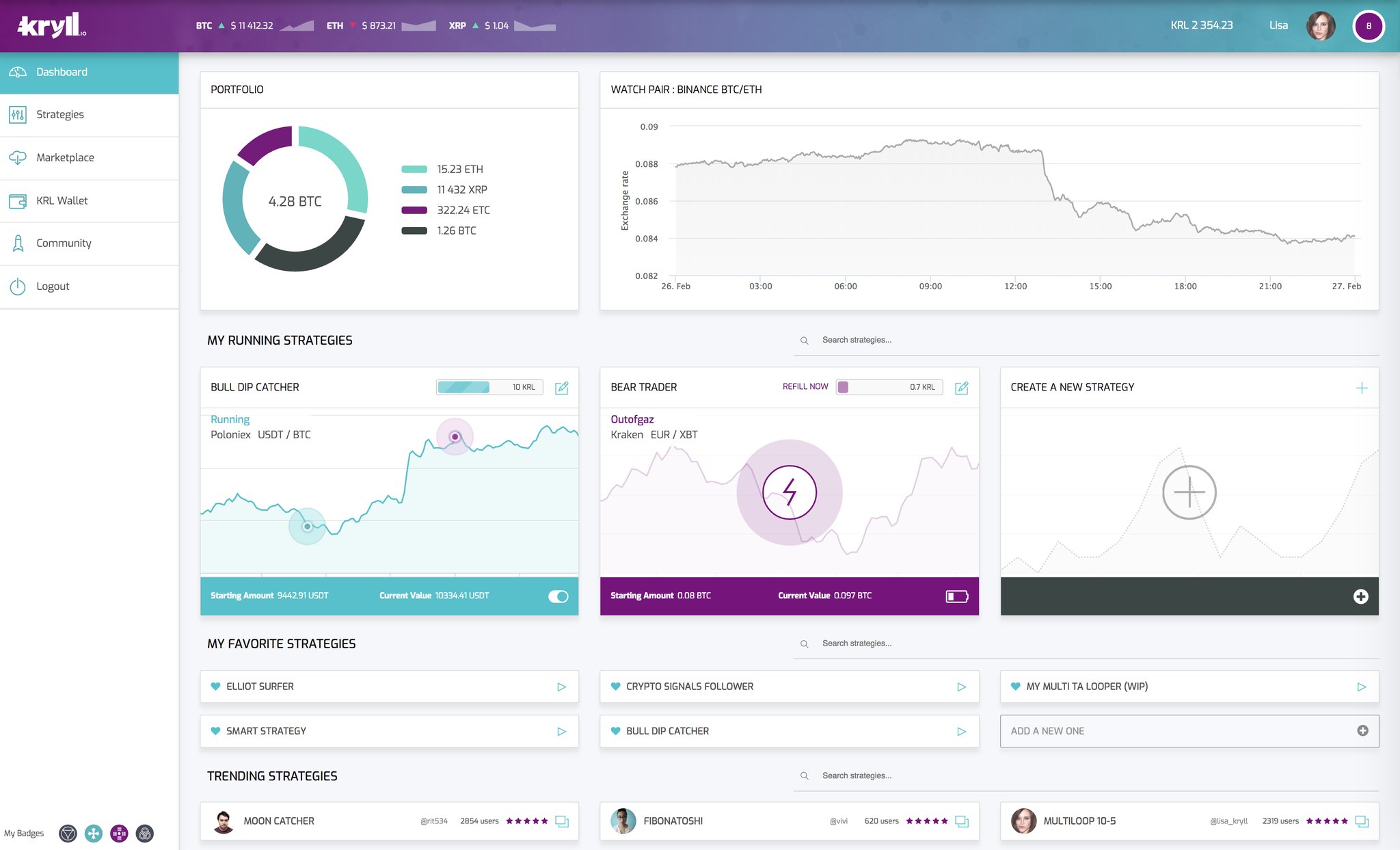Screen dimensions: 1400x850
Task: Copy the Fibonatoshi strategy
Action: tap(962, 821)
